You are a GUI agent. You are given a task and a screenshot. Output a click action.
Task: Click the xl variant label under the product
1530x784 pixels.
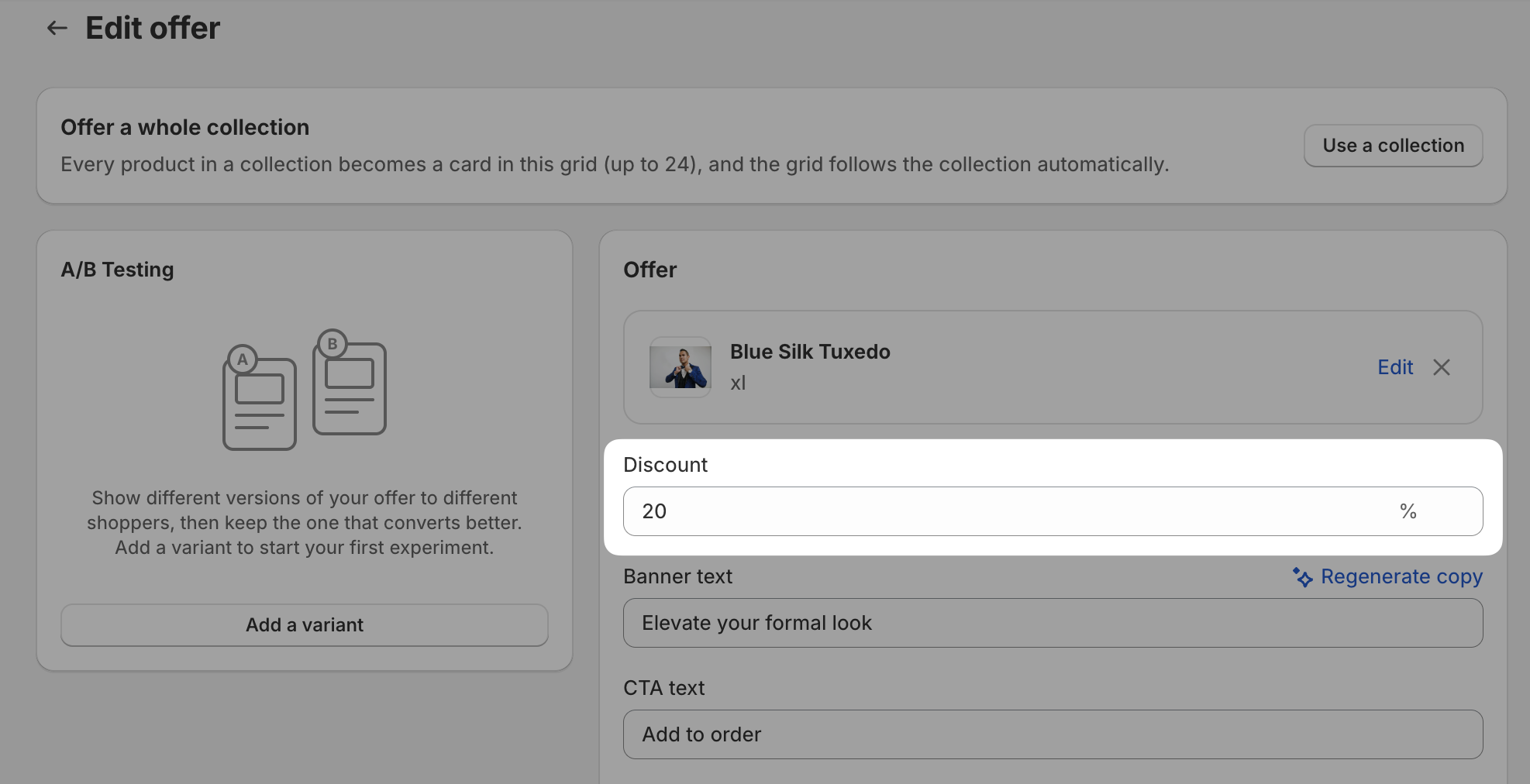click(x=738, y=383)
